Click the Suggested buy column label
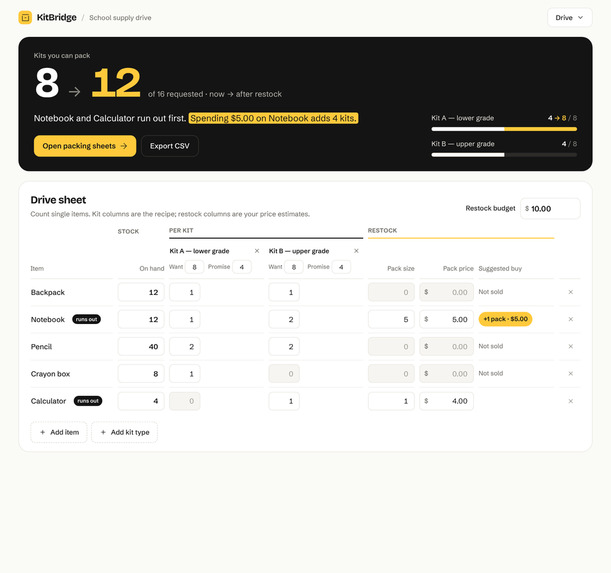Viewport: 611px width, 573px height. pyautogui.click(x=500, y=269)
